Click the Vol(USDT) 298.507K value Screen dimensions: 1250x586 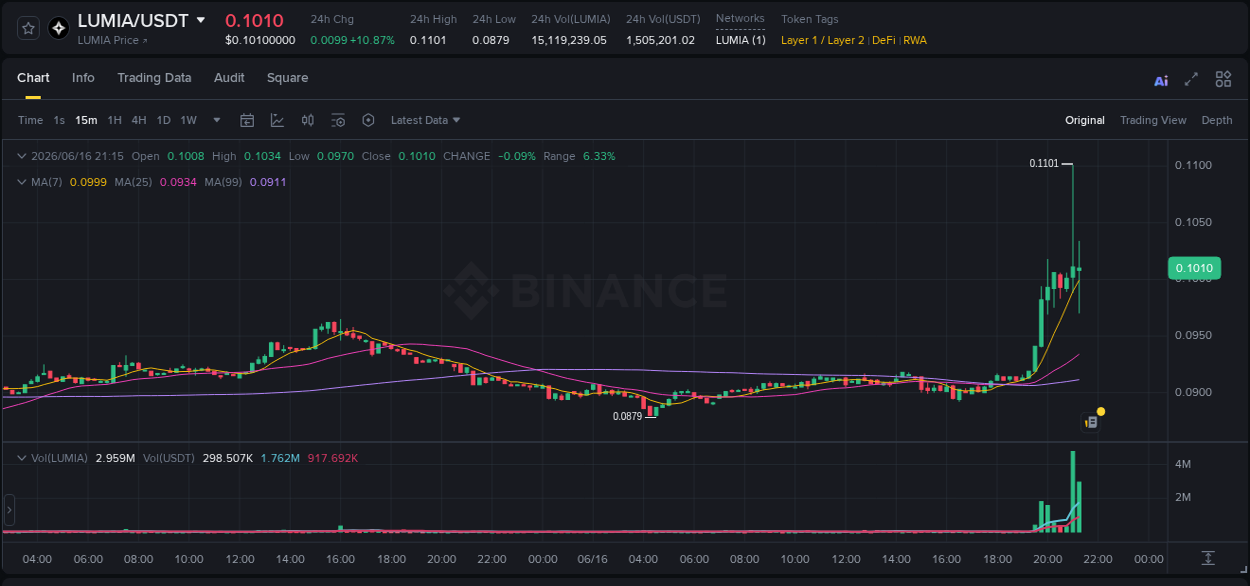pos(228,458)
